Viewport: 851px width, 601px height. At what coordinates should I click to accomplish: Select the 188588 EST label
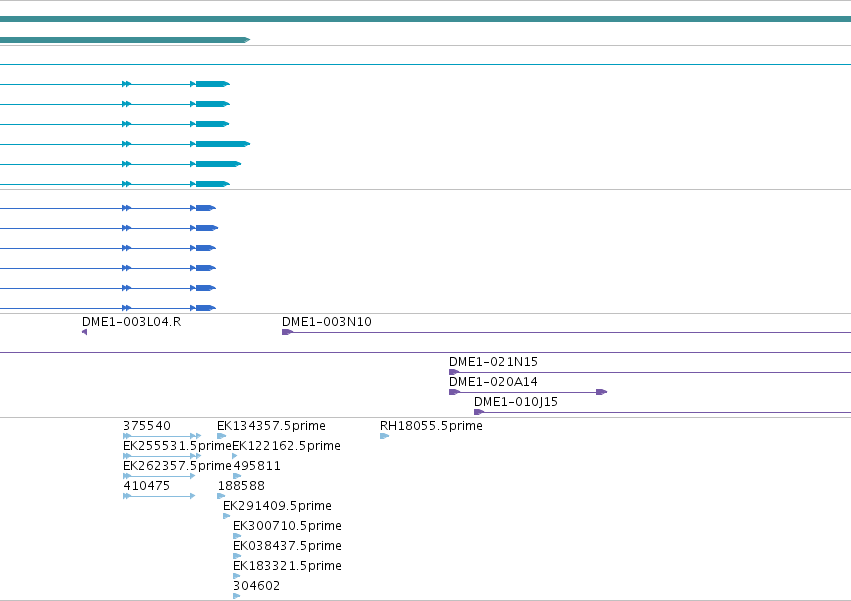point(242,486)
